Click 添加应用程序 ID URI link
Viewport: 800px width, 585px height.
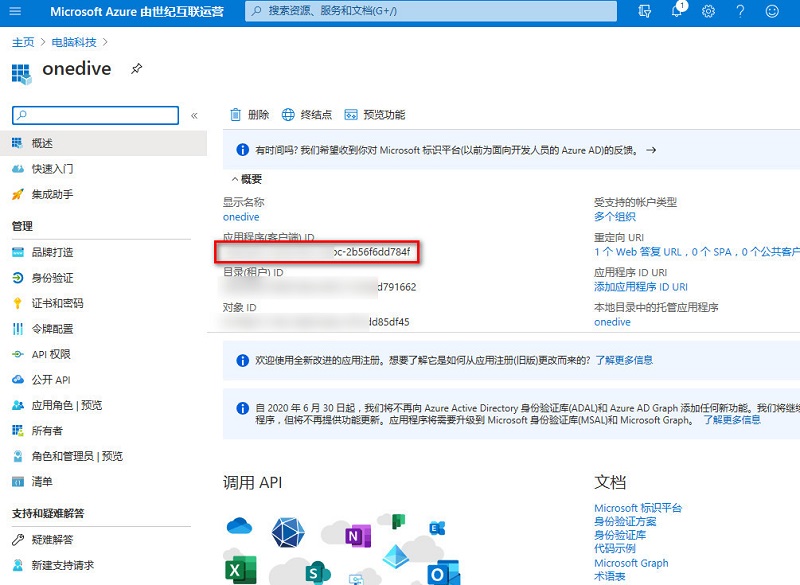[x=641, y=287]
